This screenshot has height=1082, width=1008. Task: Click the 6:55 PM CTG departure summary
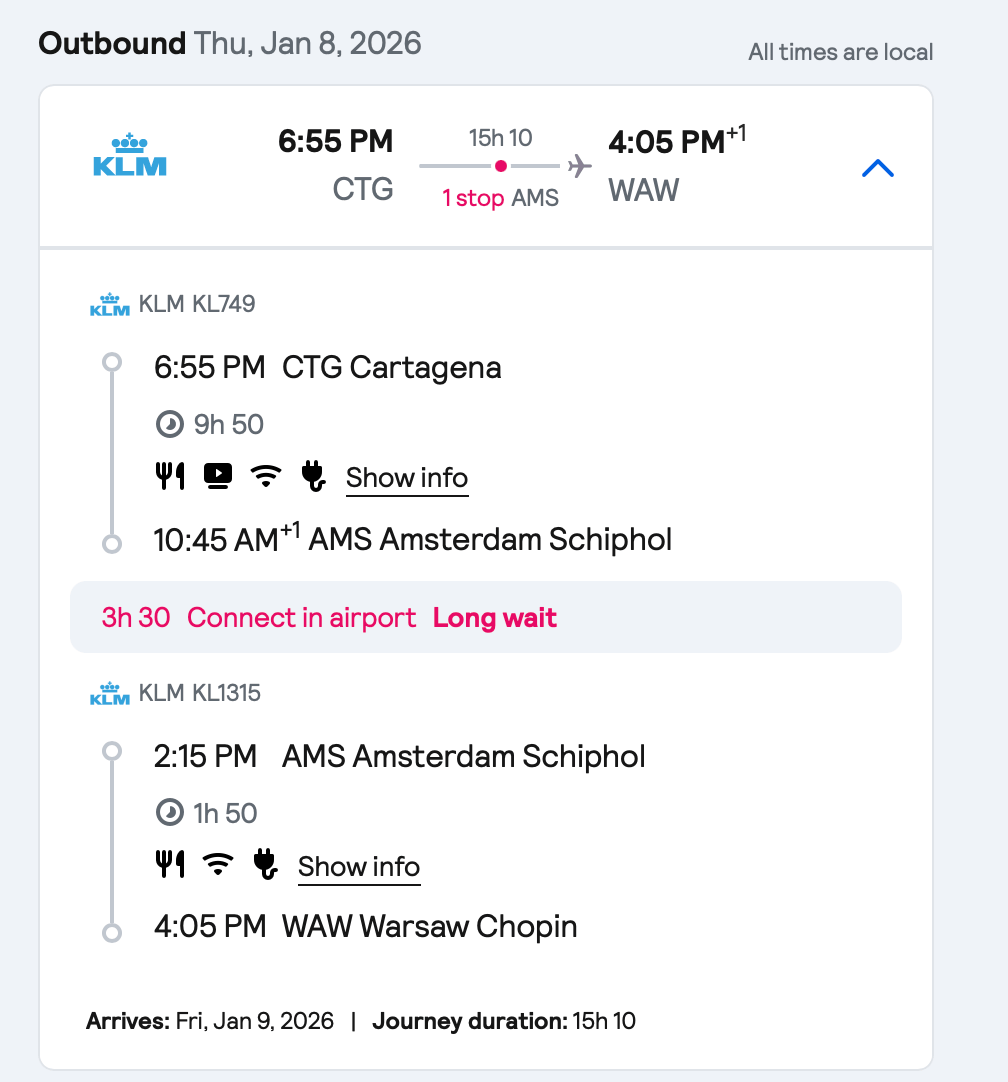click(x=336, y=164)
